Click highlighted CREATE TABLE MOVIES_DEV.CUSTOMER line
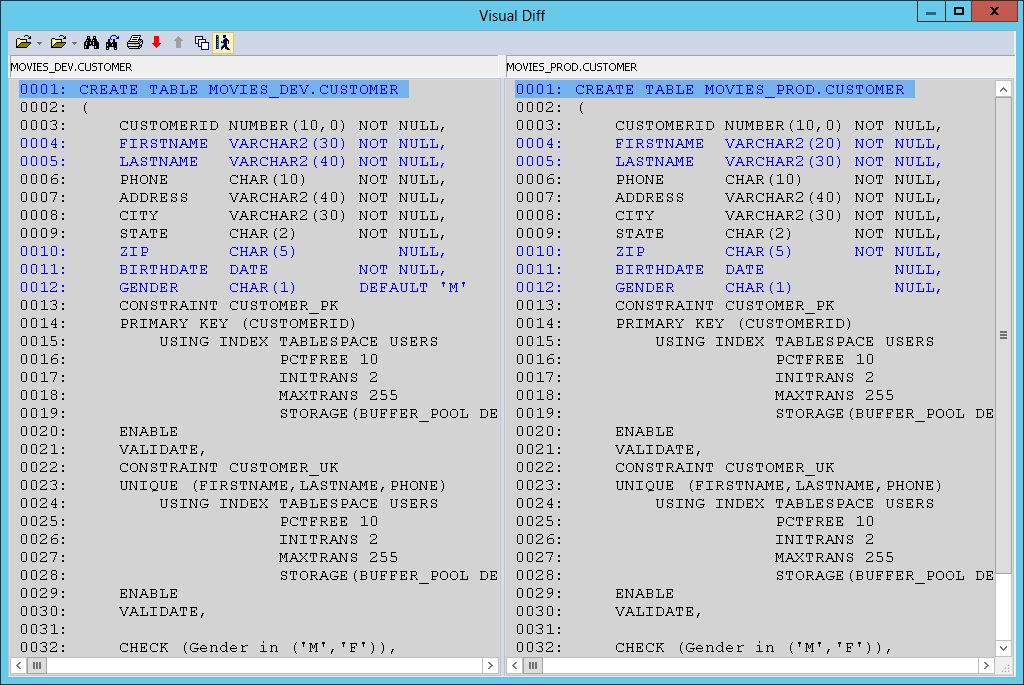This screenshot has width=1024, height=685. pos(214,89)
